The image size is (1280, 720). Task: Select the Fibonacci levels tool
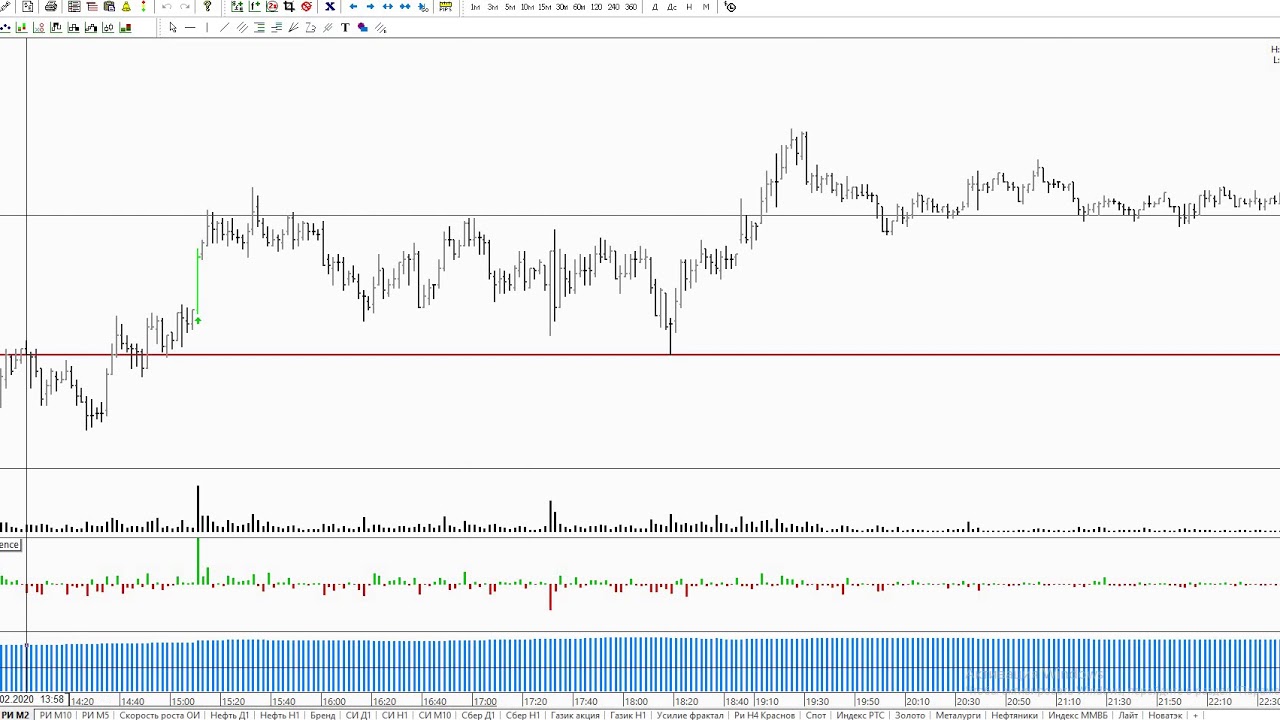[x=259, y=27]
